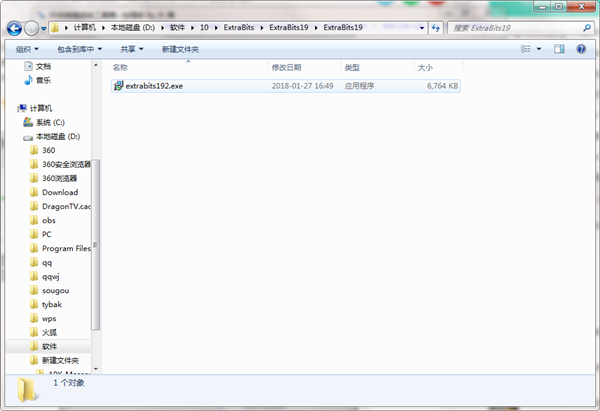This screenshot has height=411, width=600.
Task: Click the 6,764 KB size cell
Action: (x=442, y=86)
